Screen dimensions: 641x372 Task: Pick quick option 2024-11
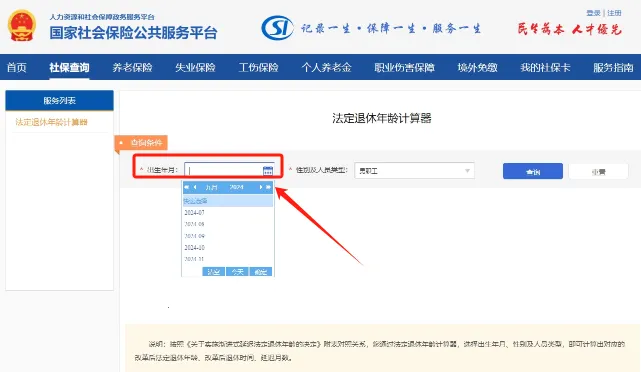coord(195,259)
